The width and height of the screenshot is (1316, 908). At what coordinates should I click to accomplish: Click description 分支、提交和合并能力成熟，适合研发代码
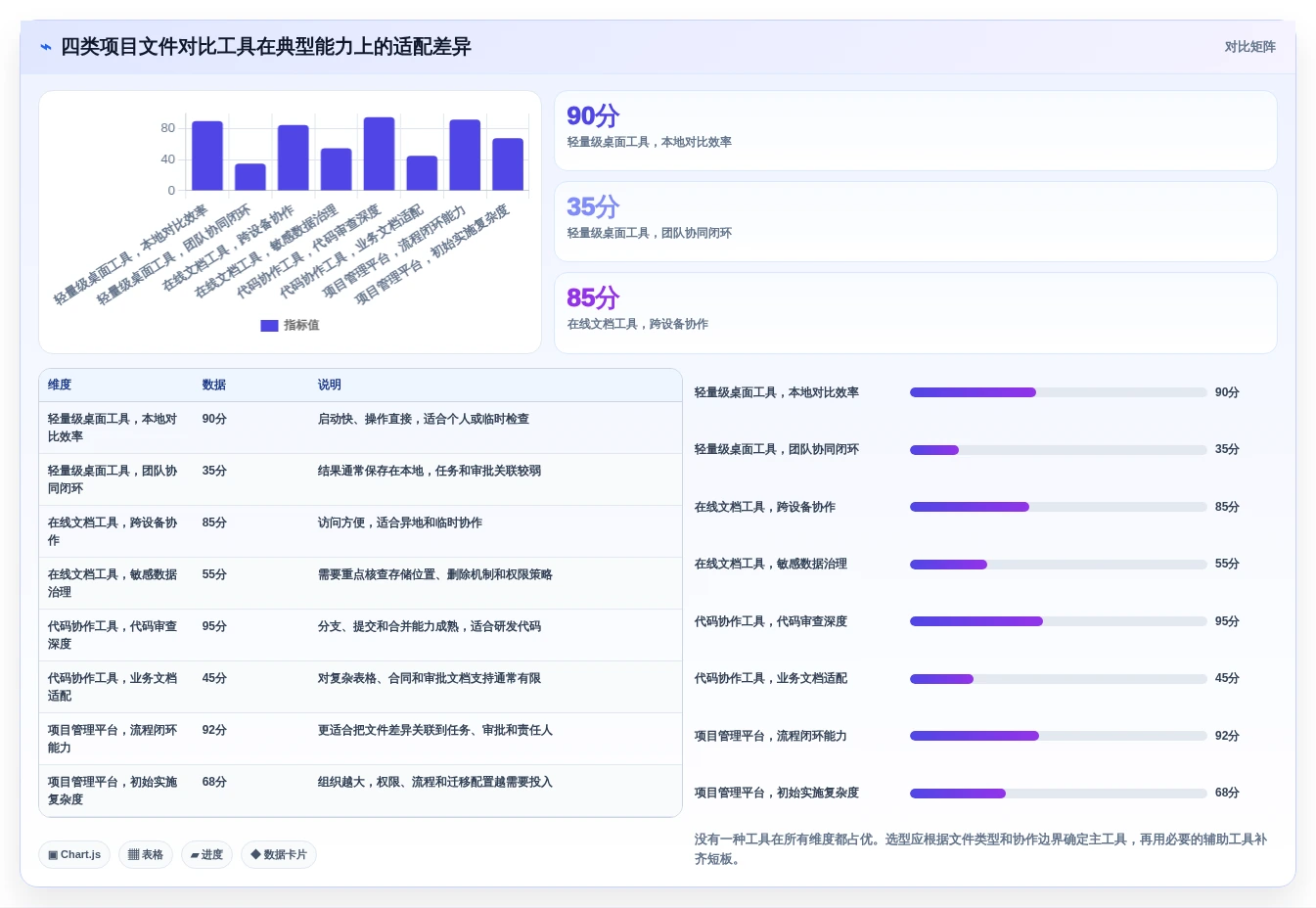[x=430, y=626]
